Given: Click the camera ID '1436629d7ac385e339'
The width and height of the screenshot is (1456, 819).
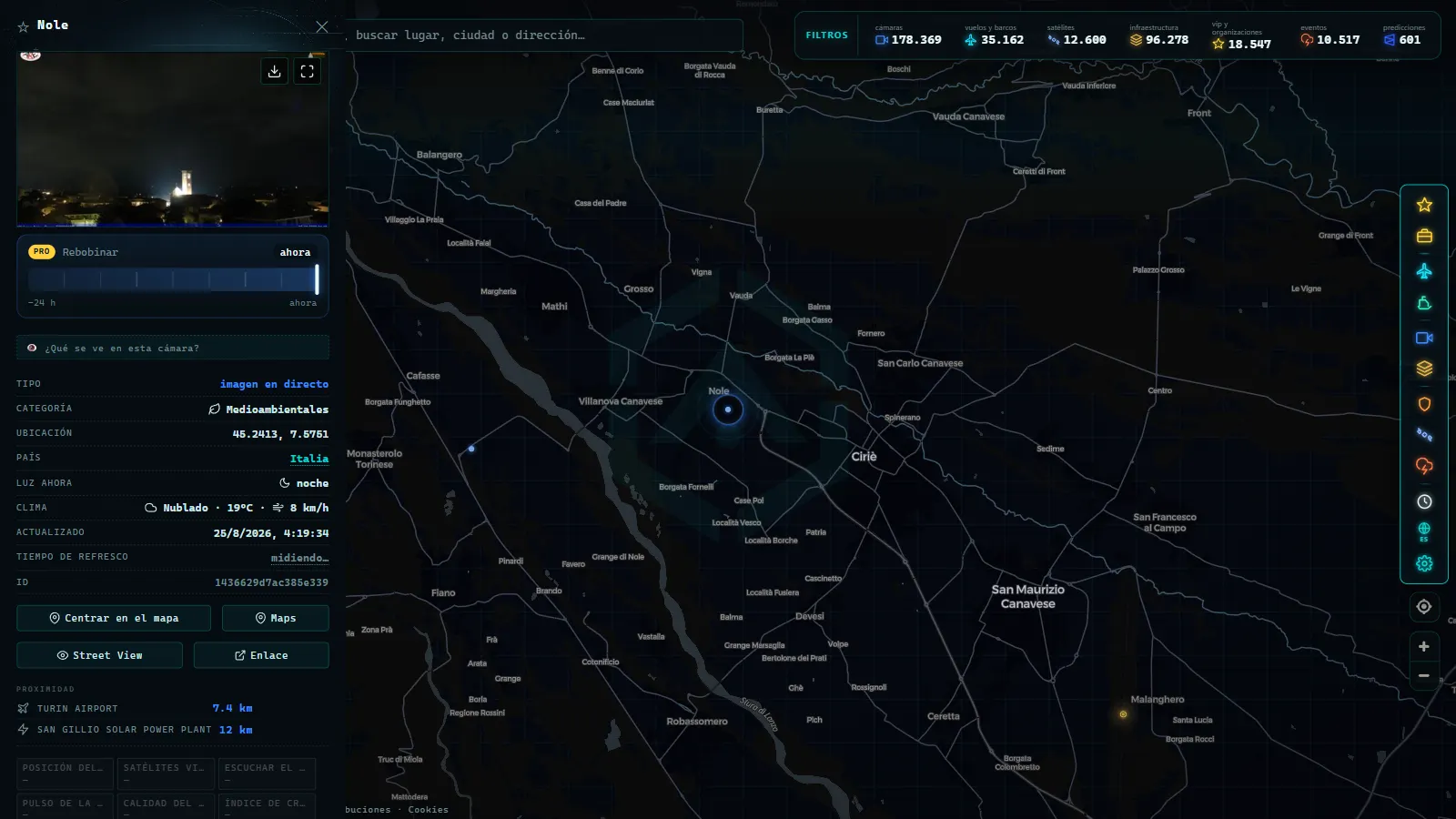Looking at the screenshot, I should click(x=271, y=582).
